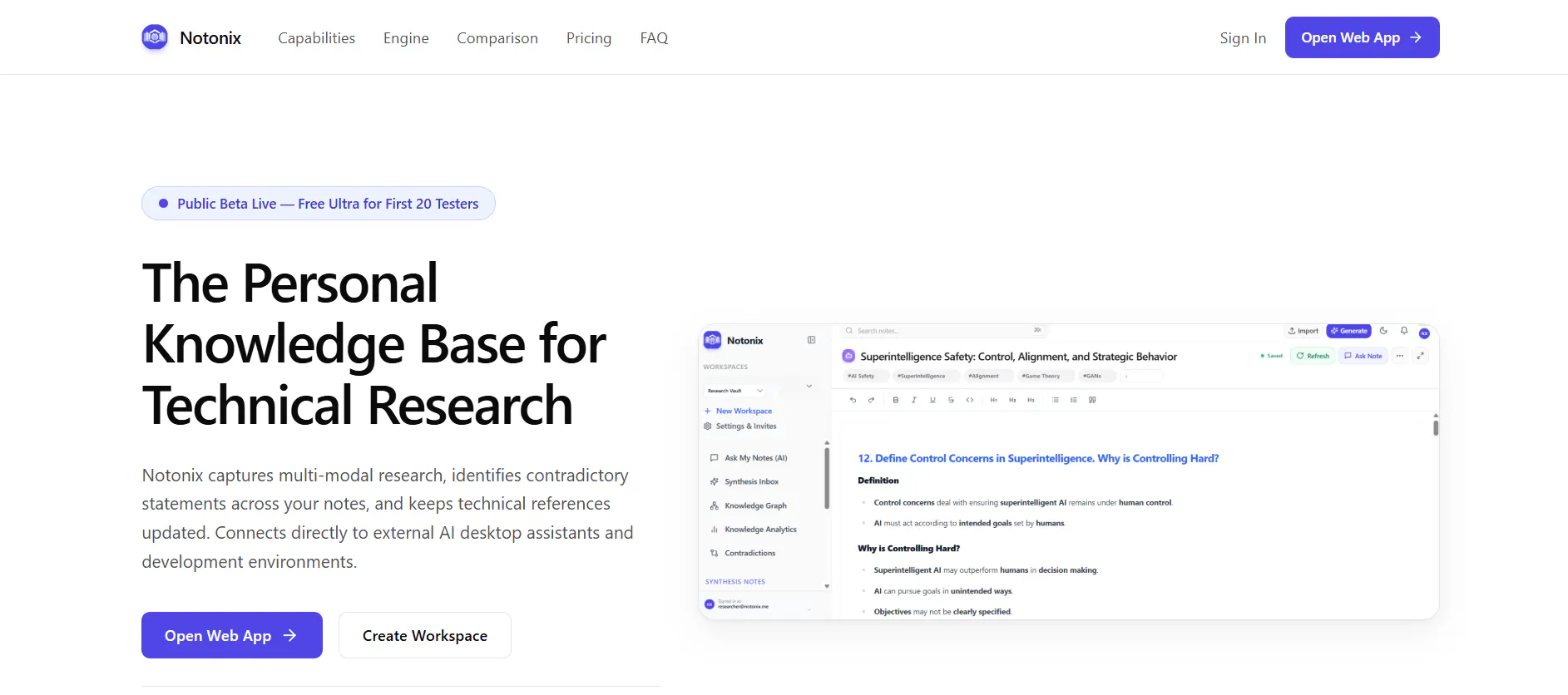Open the Synthesis Inbox sidebar item

point(744,481)
